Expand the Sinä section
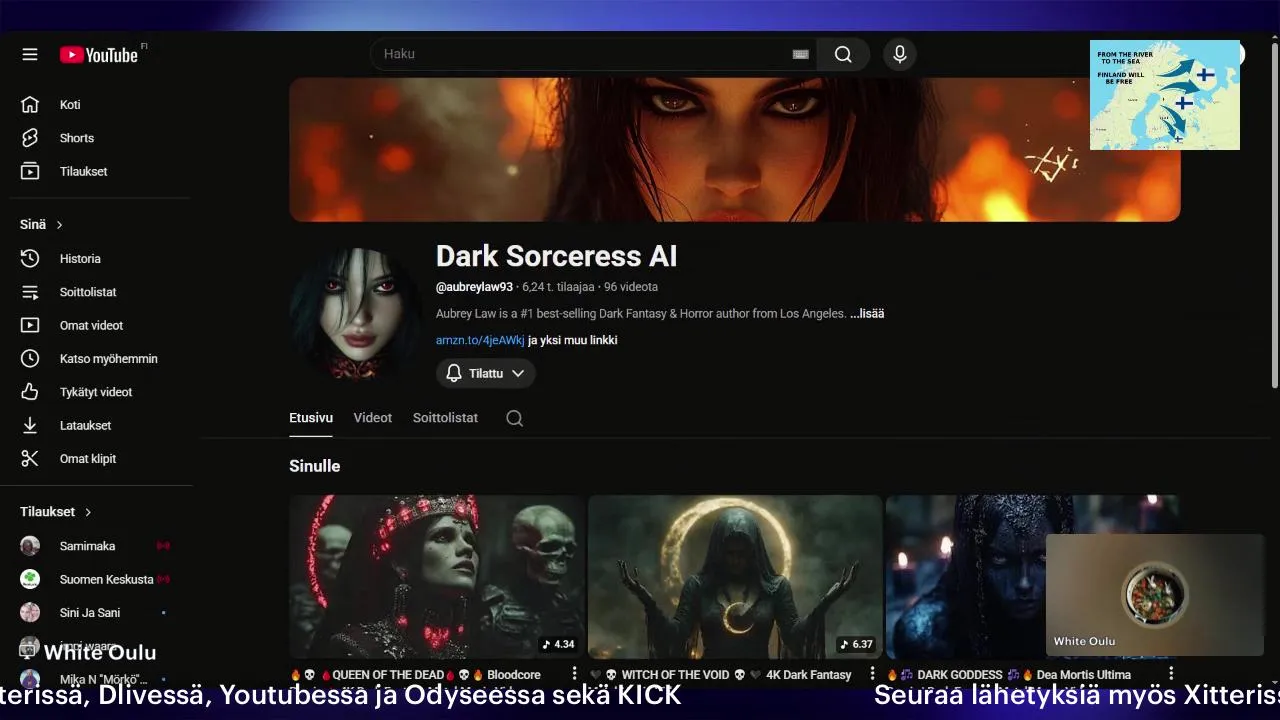Screen dimensions: 1280x720 42,225
